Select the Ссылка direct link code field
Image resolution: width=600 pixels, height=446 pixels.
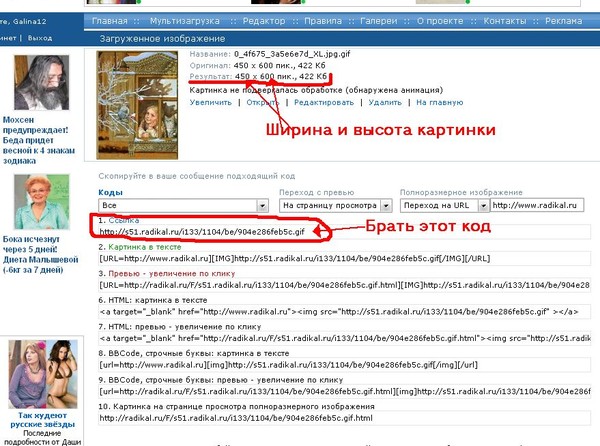344,232
